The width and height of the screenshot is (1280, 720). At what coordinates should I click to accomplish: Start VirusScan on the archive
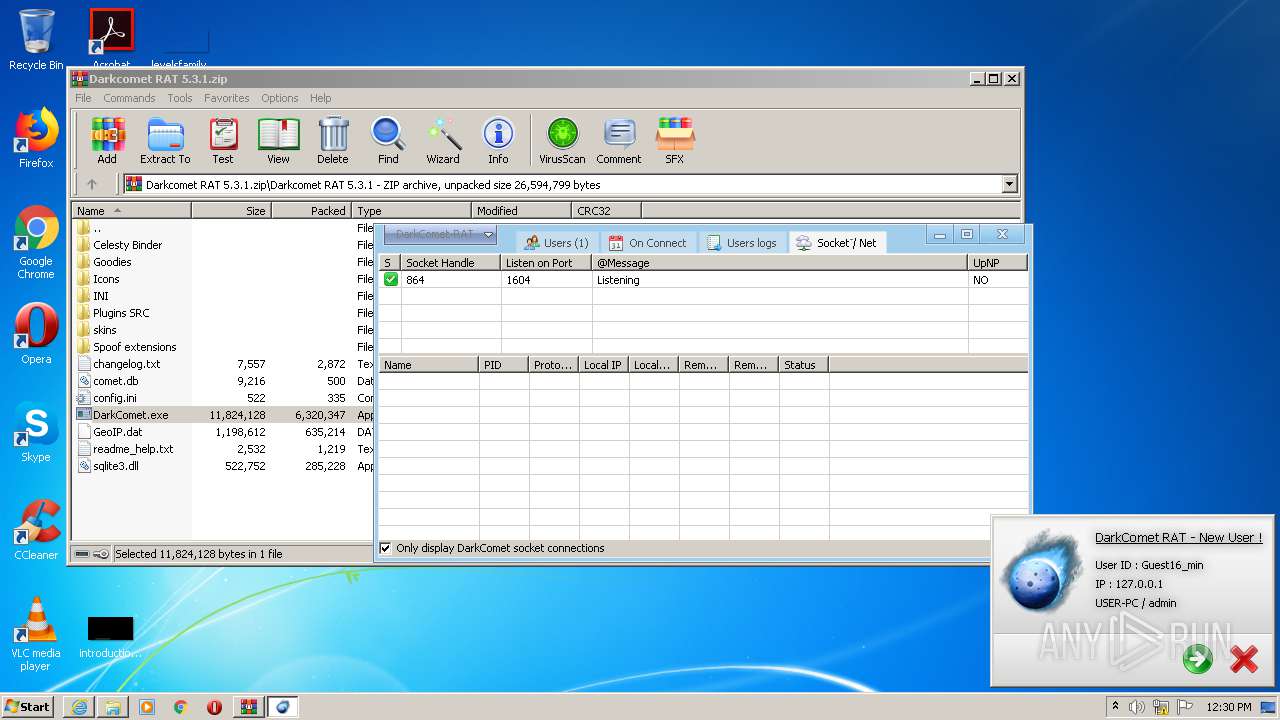pos(562,141)
